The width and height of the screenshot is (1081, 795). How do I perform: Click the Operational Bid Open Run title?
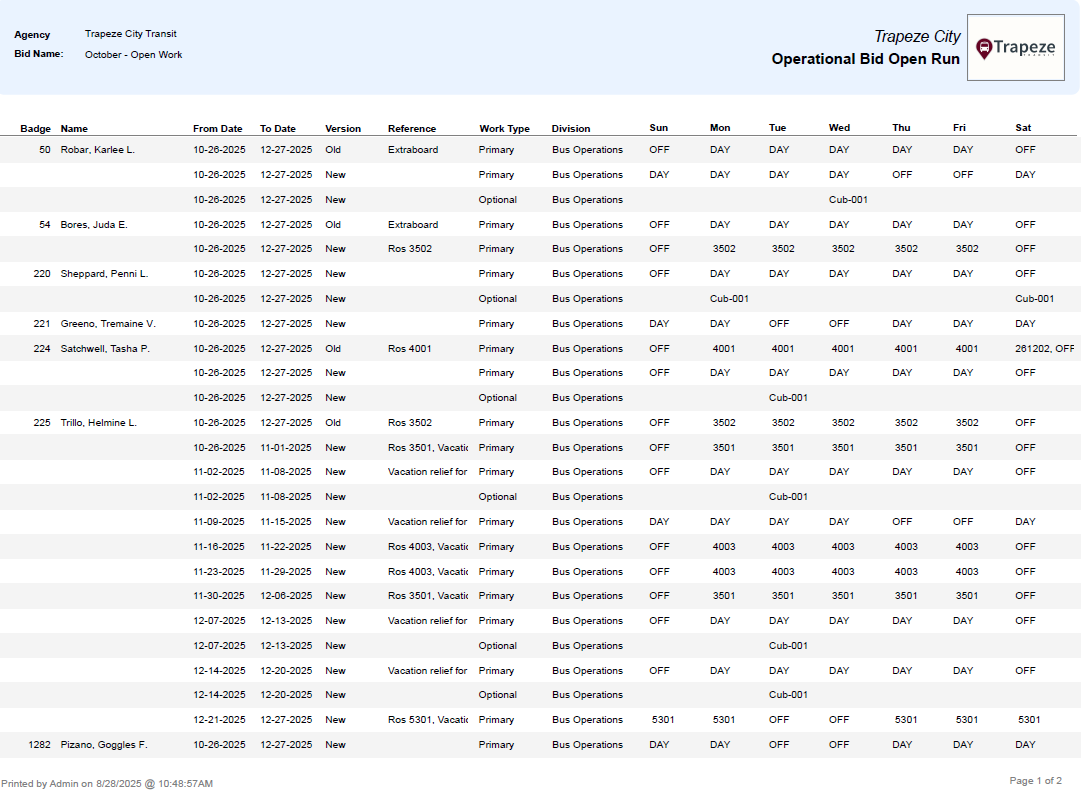[x=865, y=59]
